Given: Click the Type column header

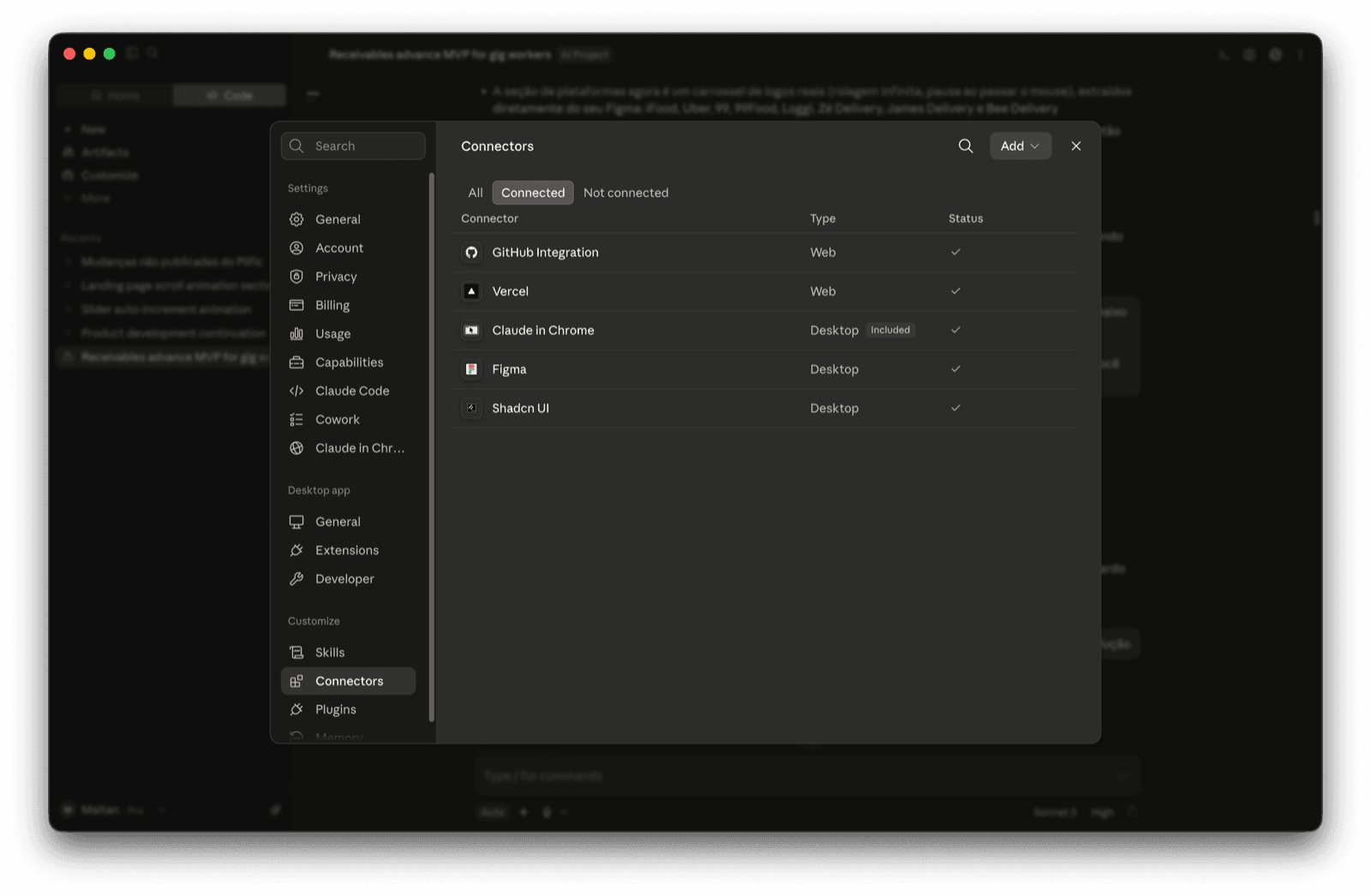Looking at the screenshot, I should (x=823, y=218).
